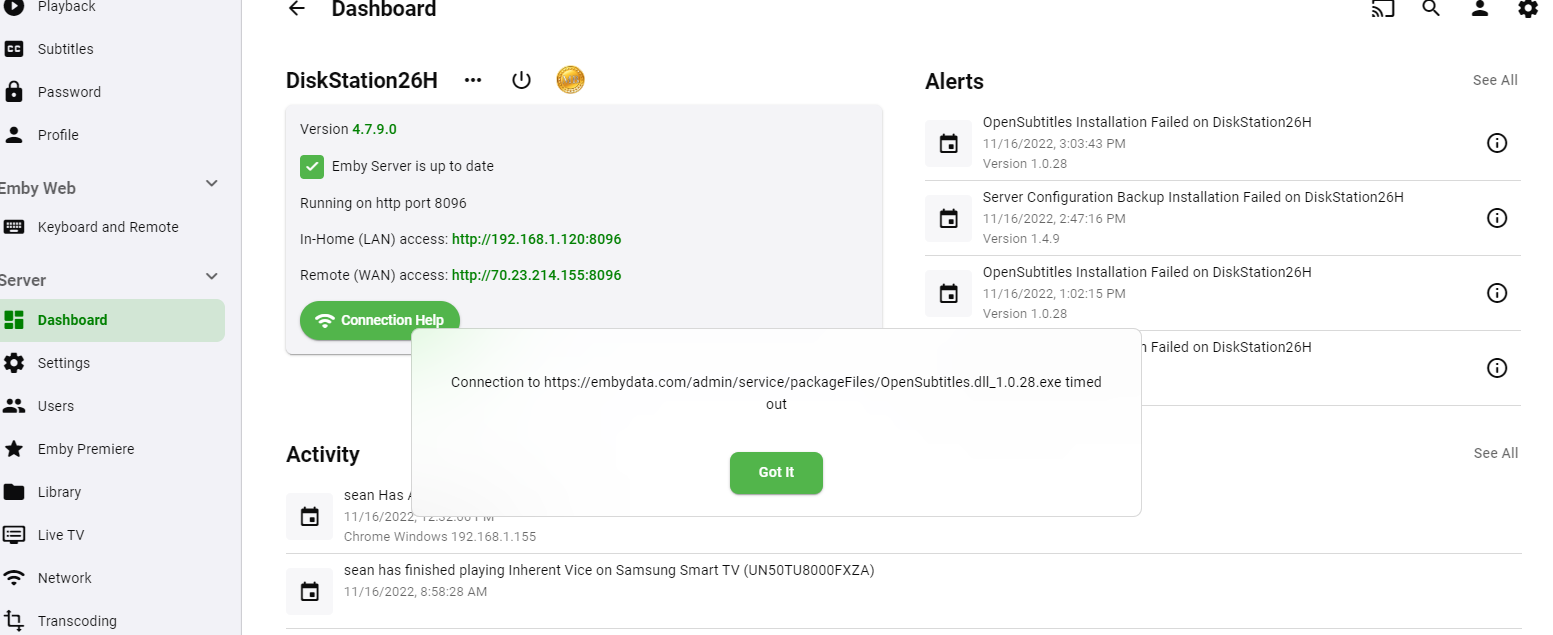Click the search magnifier icon
The height and width of the screenshot is (635, 1553).
pyautogui.click(x=1431, y=9)
